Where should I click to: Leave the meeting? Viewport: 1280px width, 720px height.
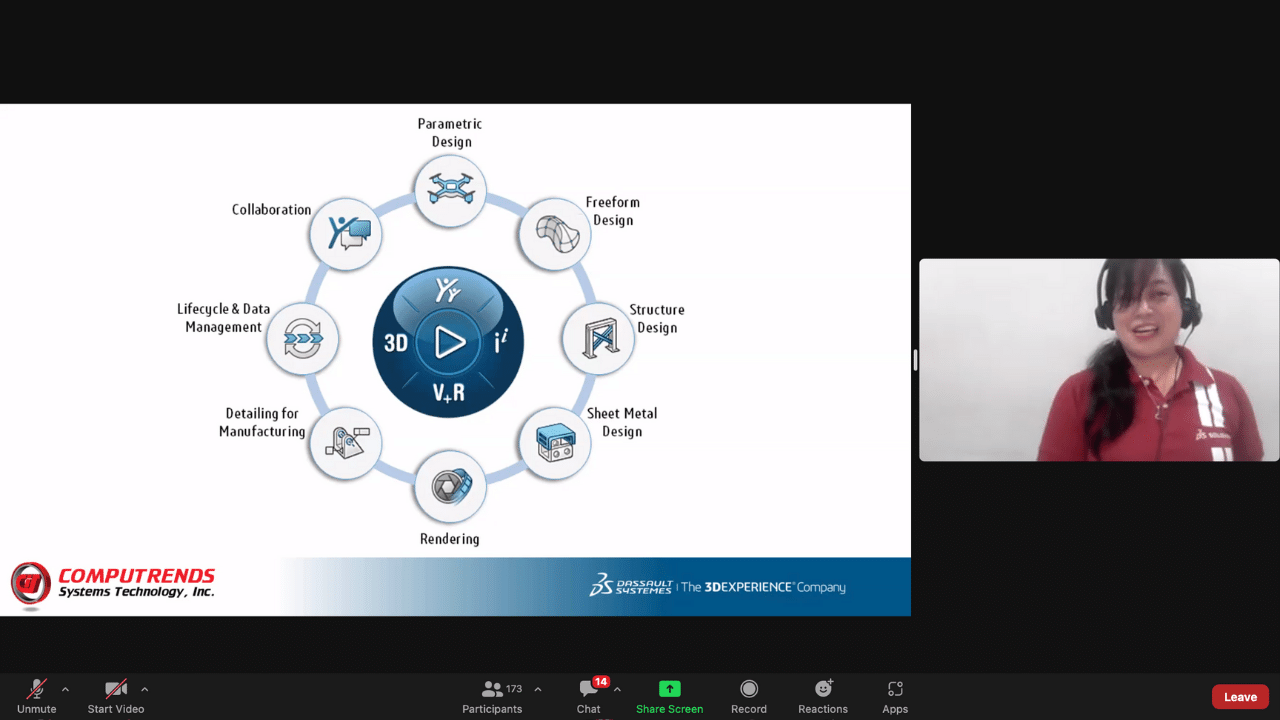1239,696
